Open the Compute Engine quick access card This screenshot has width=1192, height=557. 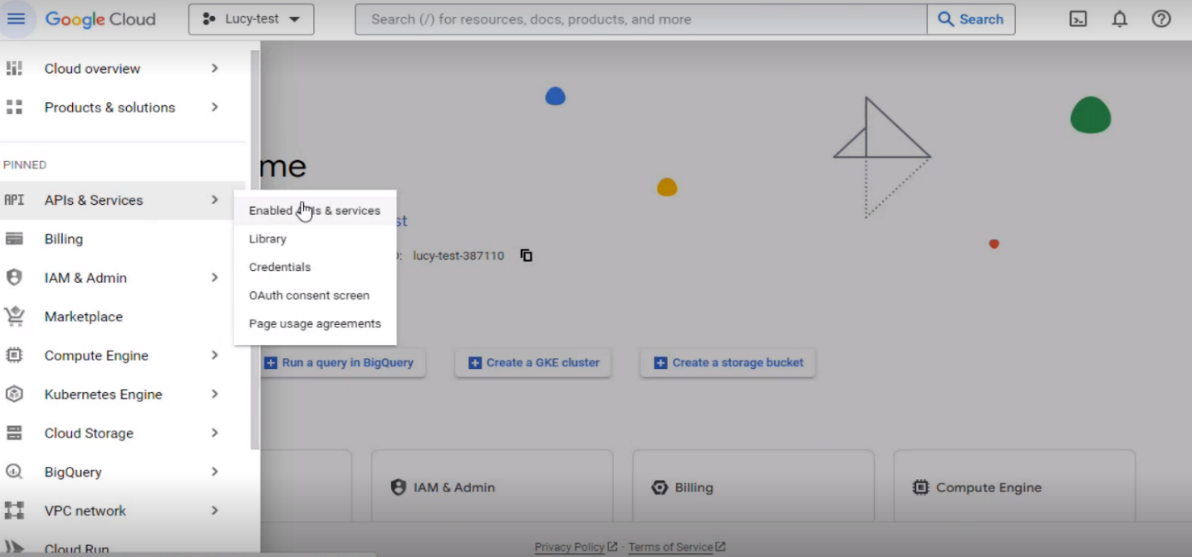click(x=1014, y=486)
